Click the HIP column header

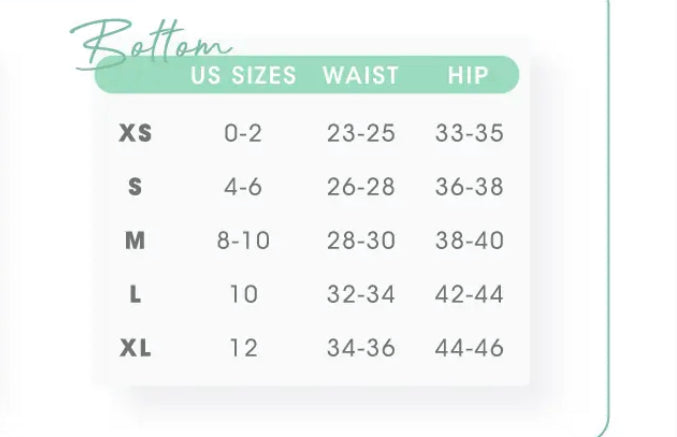point(468,76)
